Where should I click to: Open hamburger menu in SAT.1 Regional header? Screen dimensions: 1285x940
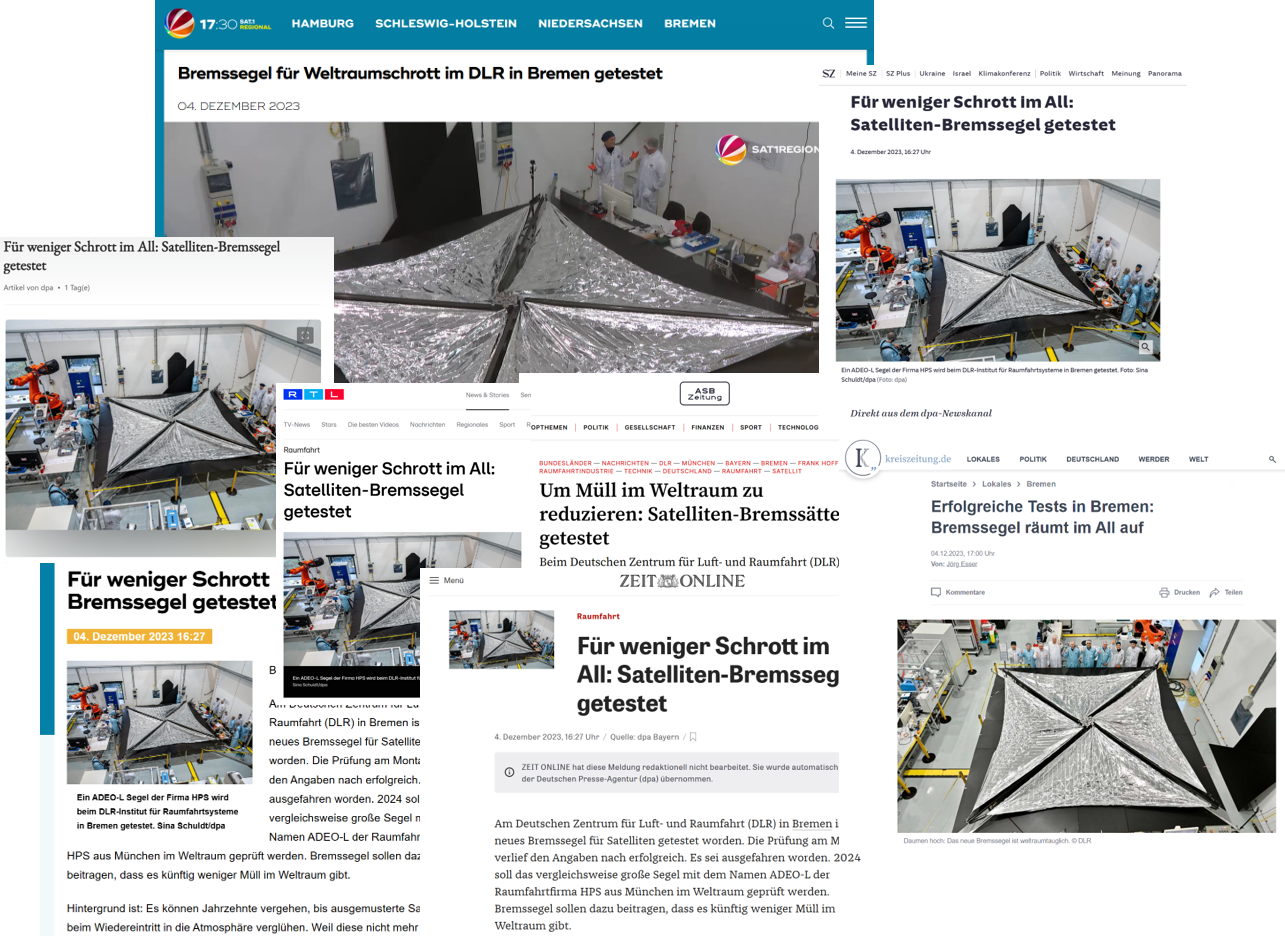(x=855, y=23)
